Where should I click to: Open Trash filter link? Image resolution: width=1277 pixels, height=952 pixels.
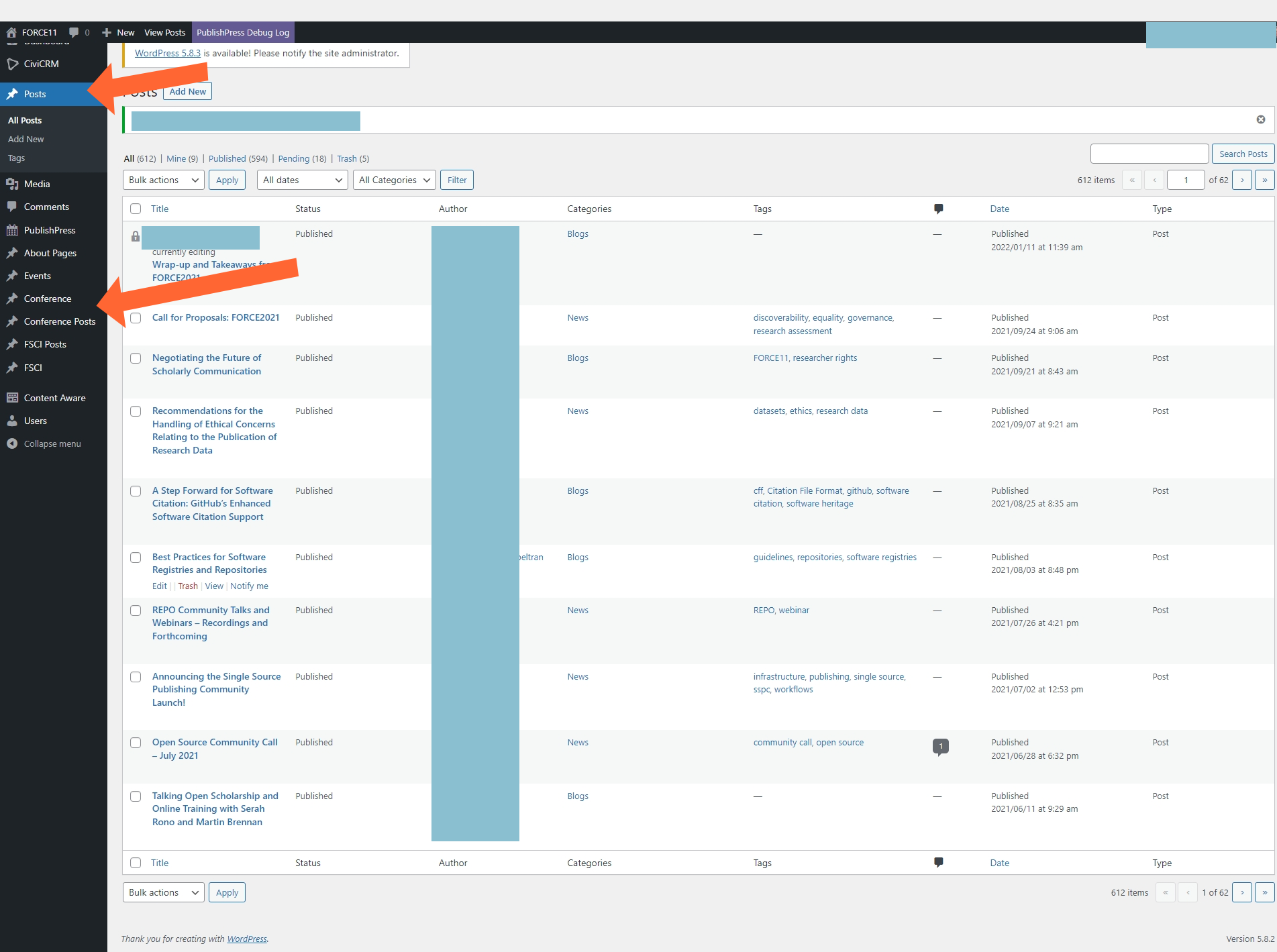(347, 158)
